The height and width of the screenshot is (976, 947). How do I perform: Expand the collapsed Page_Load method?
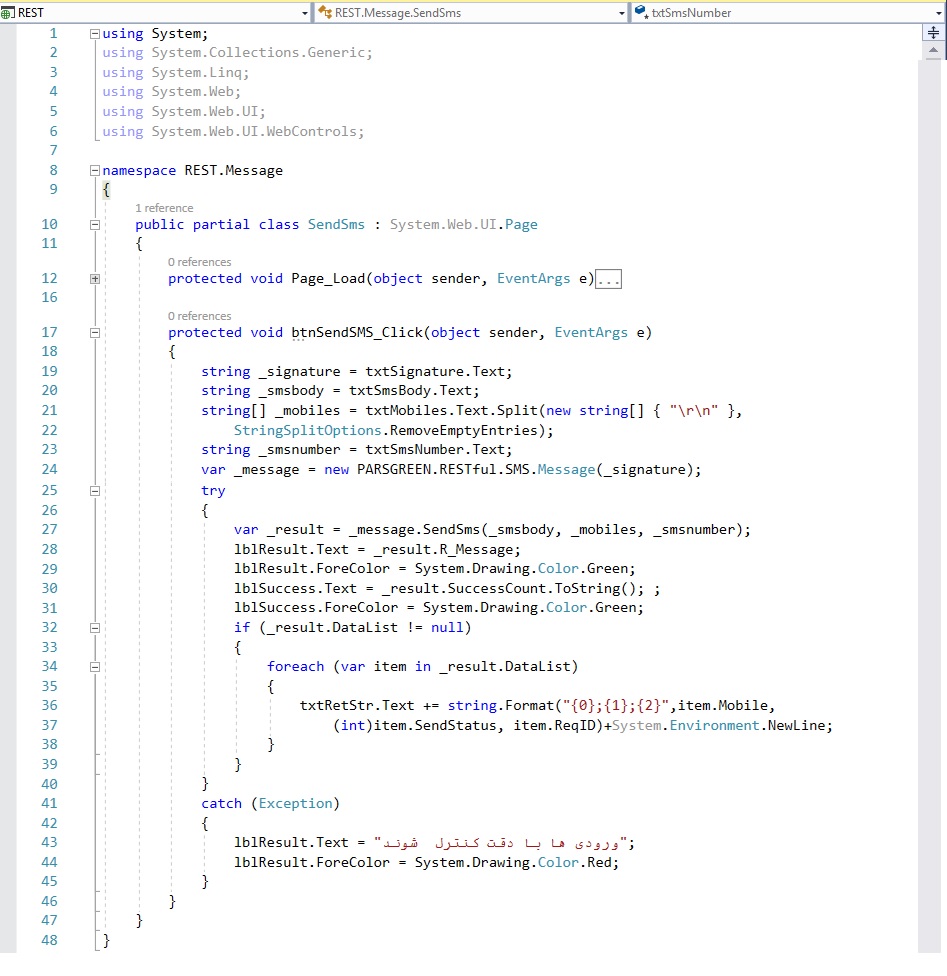(95, 279)
